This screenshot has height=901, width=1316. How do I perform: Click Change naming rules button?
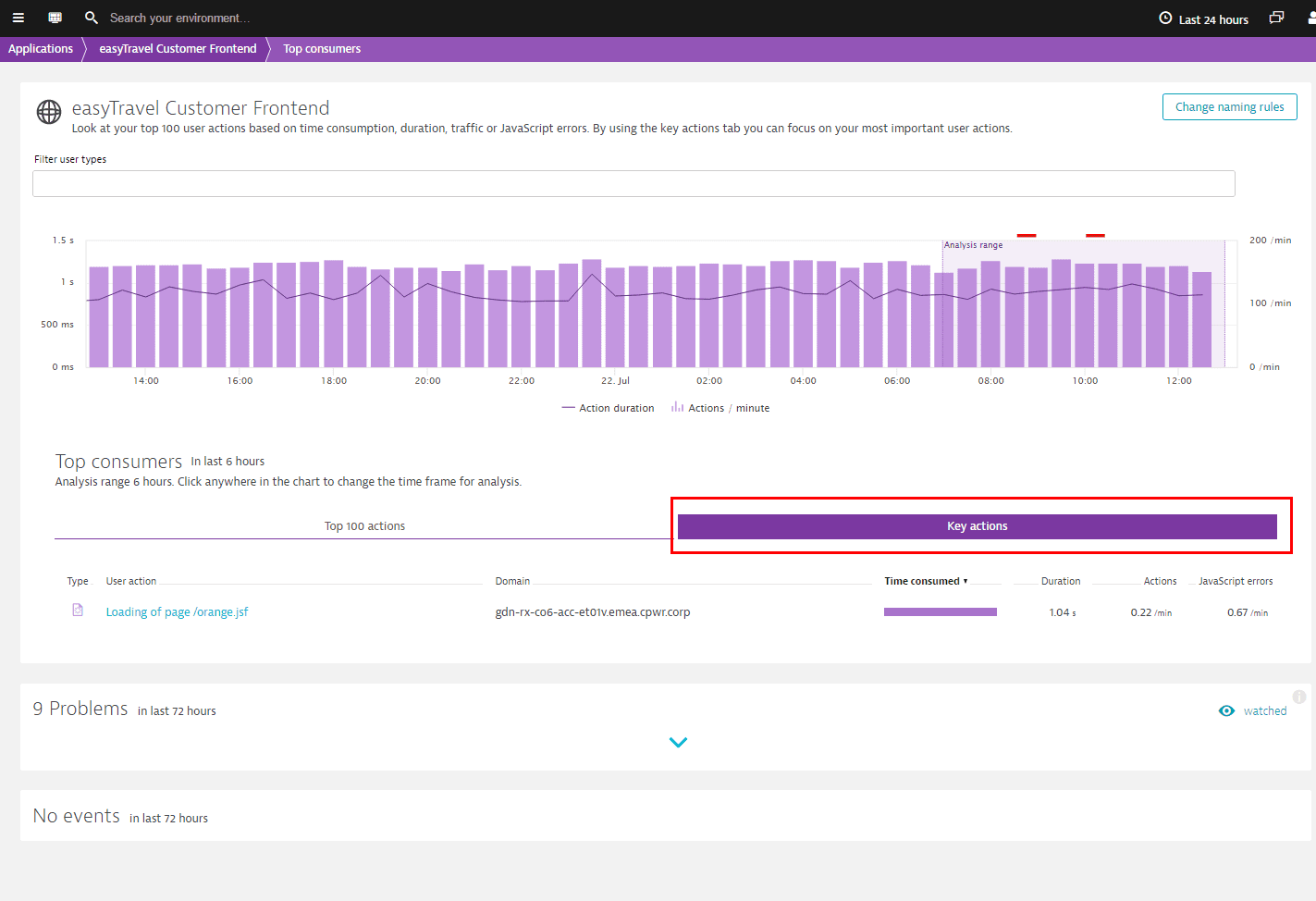point(1229,106)
